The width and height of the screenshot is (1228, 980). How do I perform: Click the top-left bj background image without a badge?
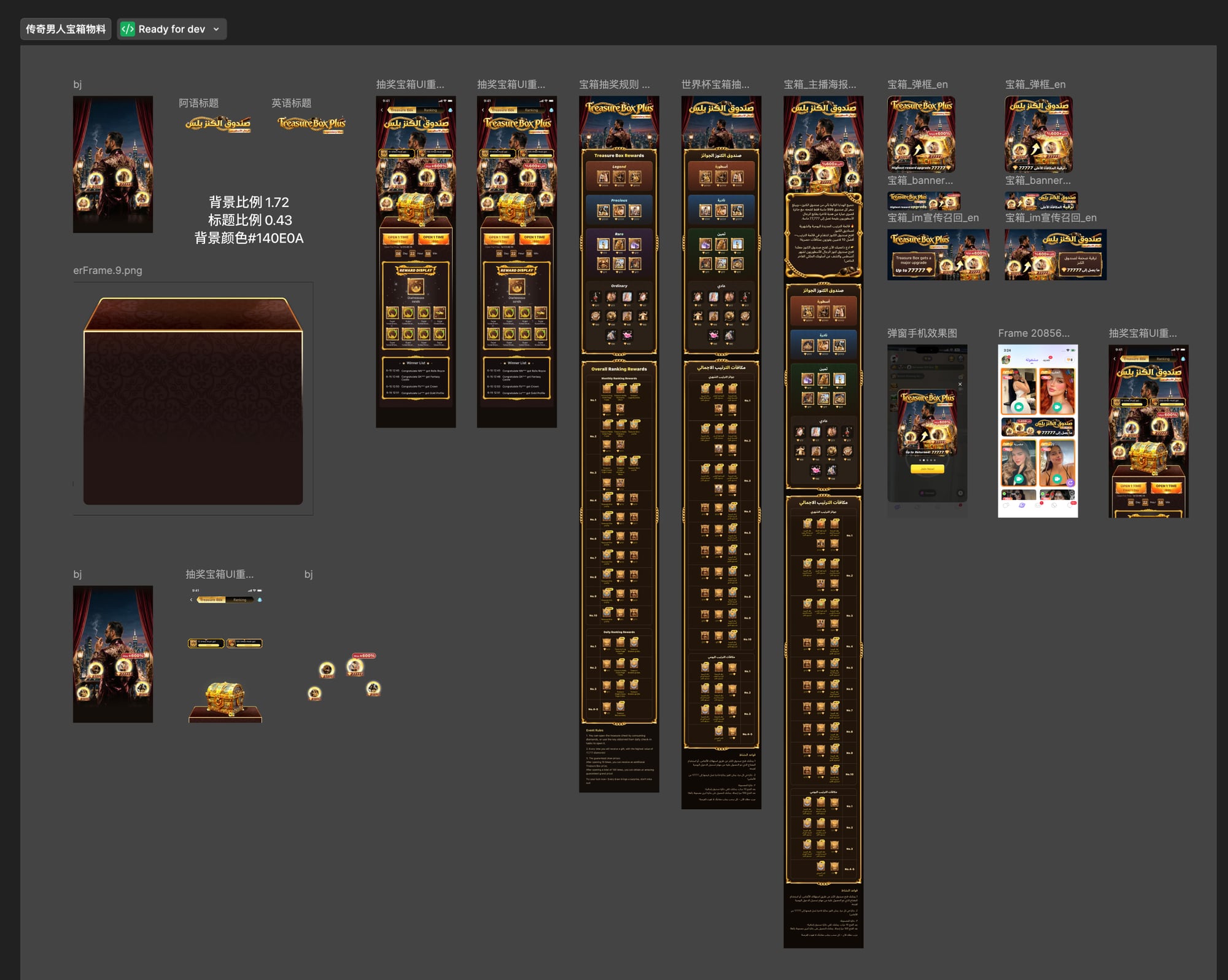[x=113, y=164]
